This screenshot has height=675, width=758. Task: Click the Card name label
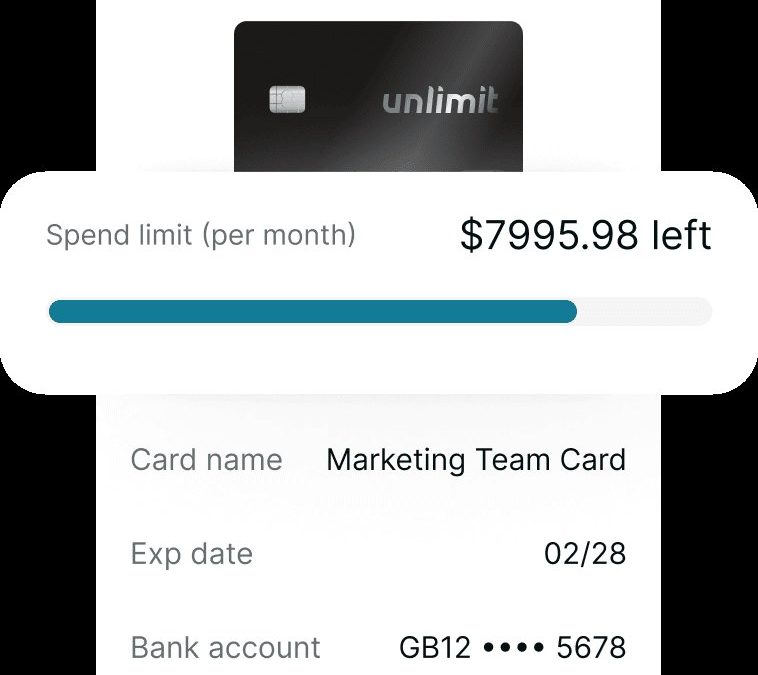(x=206, y=459)
